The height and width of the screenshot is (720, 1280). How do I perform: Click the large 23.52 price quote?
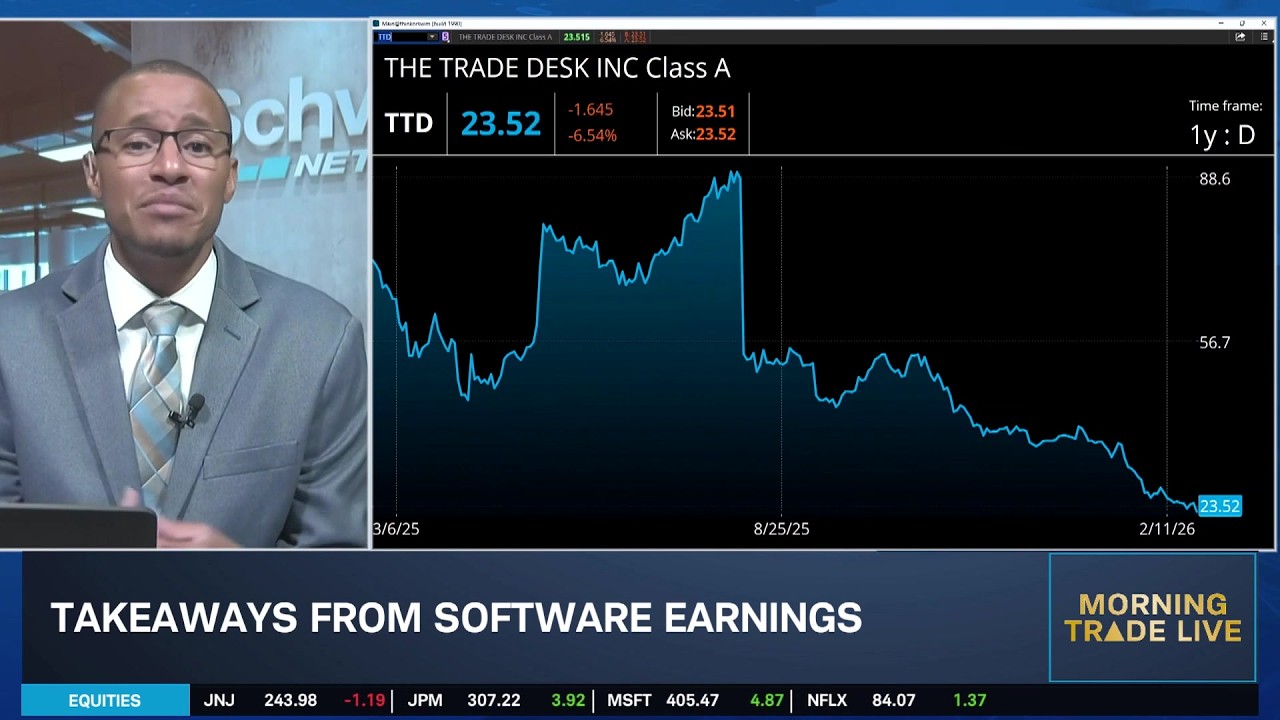501,123
